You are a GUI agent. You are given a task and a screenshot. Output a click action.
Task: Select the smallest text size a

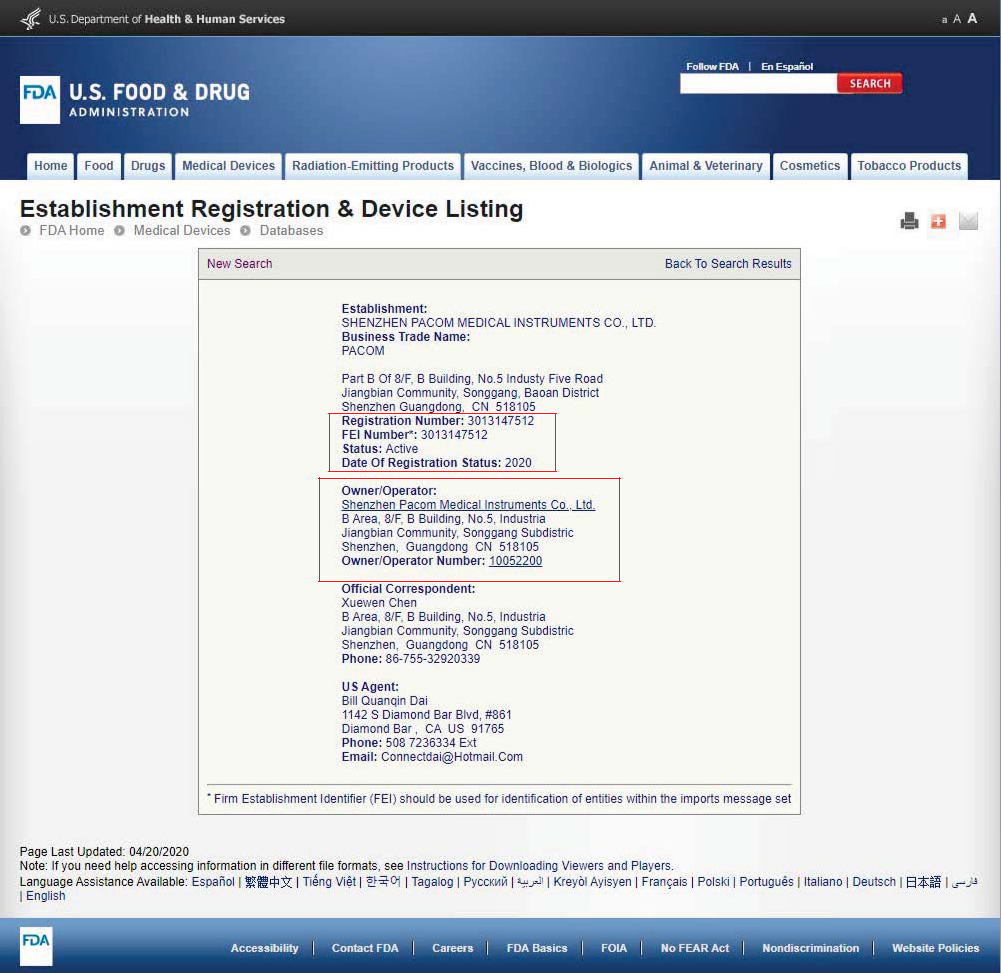tap(944, 20)
